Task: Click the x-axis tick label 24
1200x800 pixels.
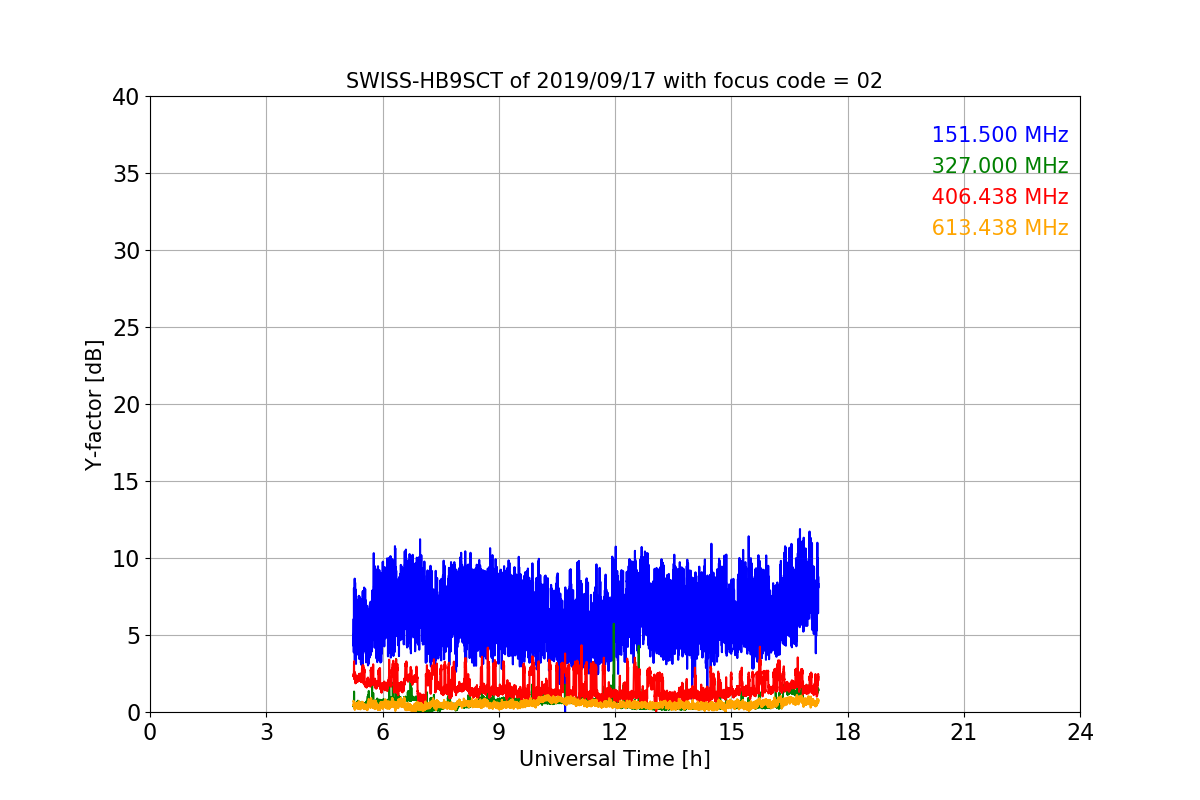Action: [1080, 732]
